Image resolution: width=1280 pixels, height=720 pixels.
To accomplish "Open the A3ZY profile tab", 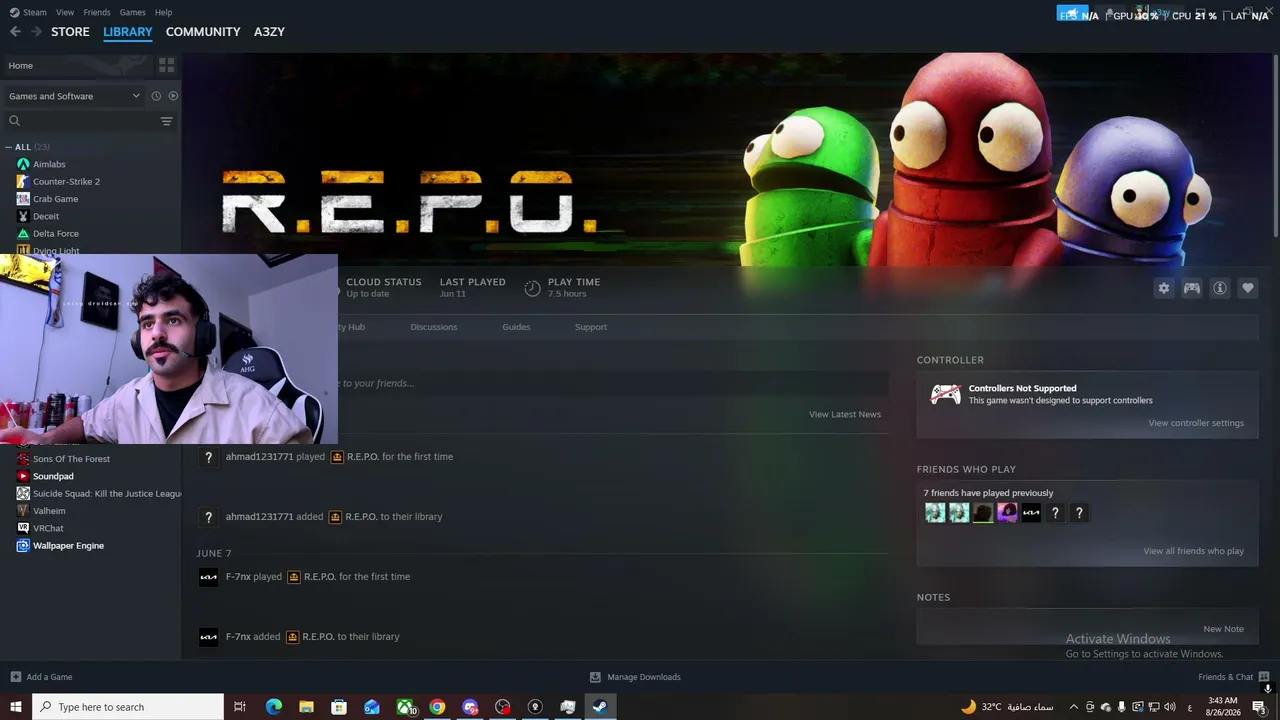I will click(x=269, y=32).
